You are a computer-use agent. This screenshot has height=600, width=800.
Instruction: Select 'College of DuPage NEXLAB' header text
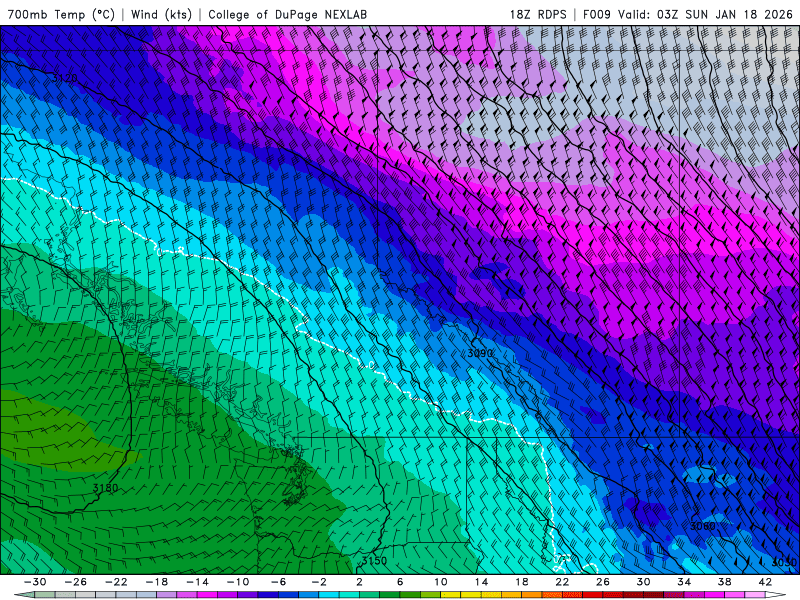(x=287, y=14)
